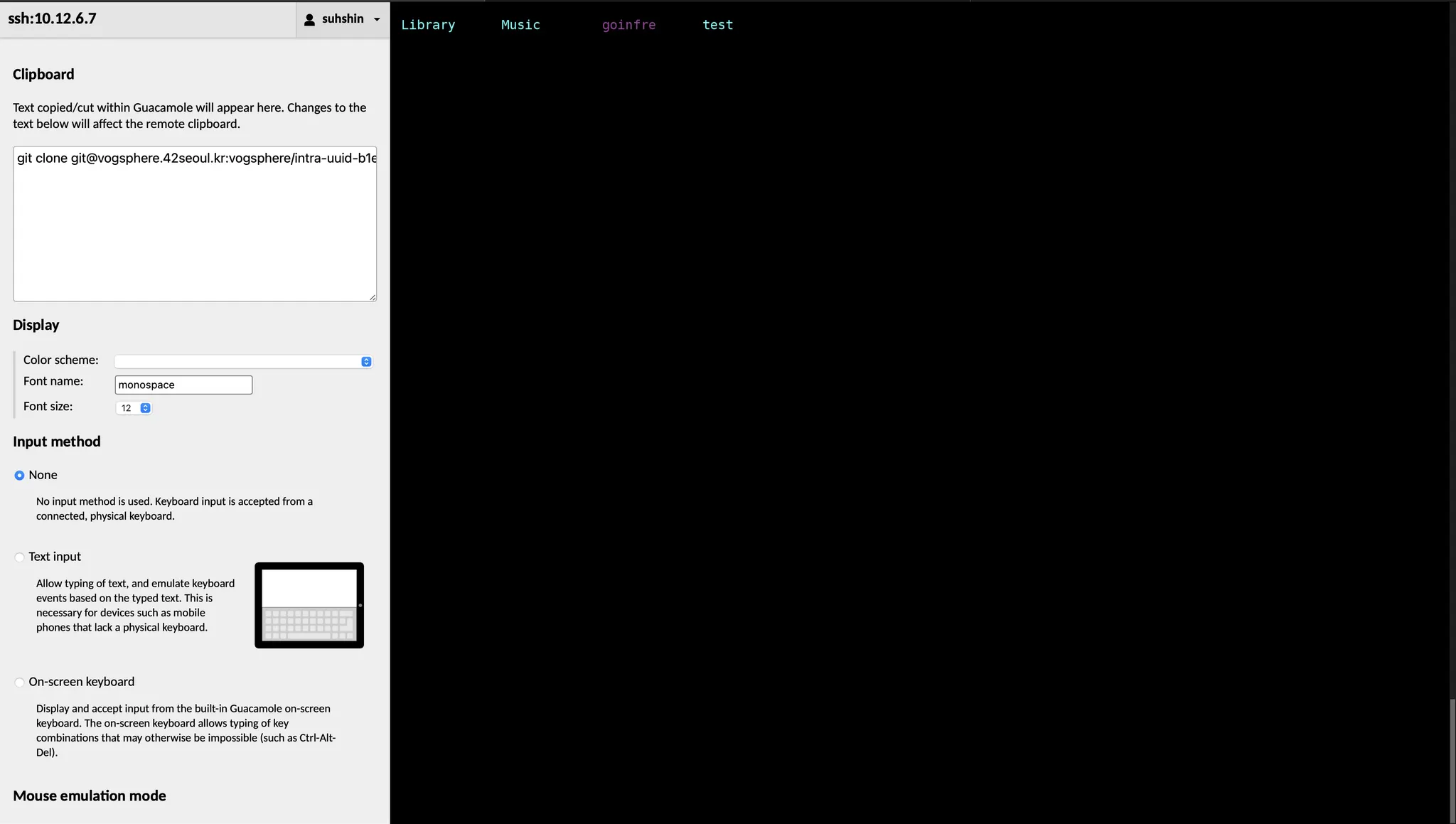
Task: Select the None input method radio
Action: 19,475
